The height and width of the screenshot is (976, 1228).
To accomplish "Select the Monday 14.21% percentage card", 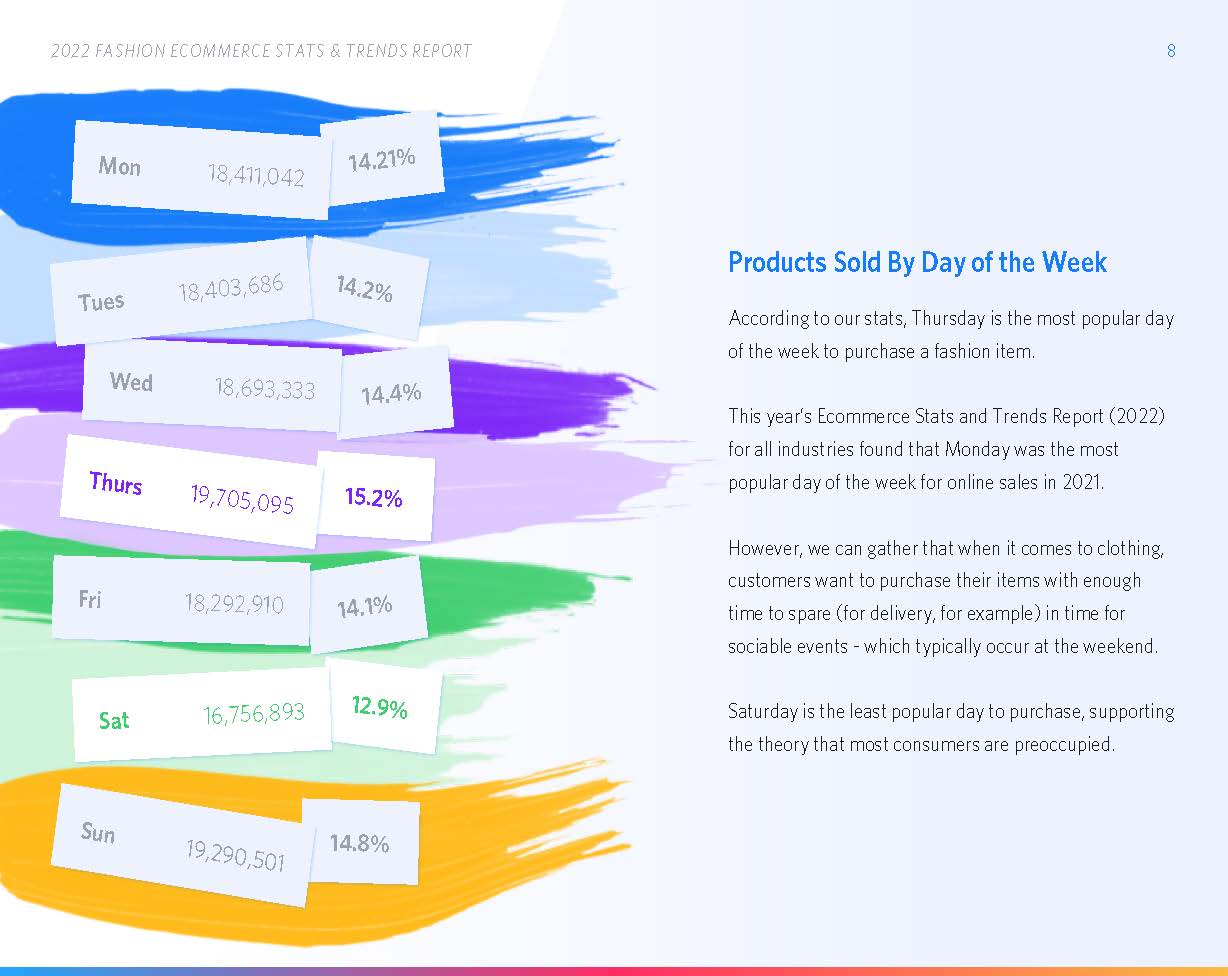I will [381, 159].
